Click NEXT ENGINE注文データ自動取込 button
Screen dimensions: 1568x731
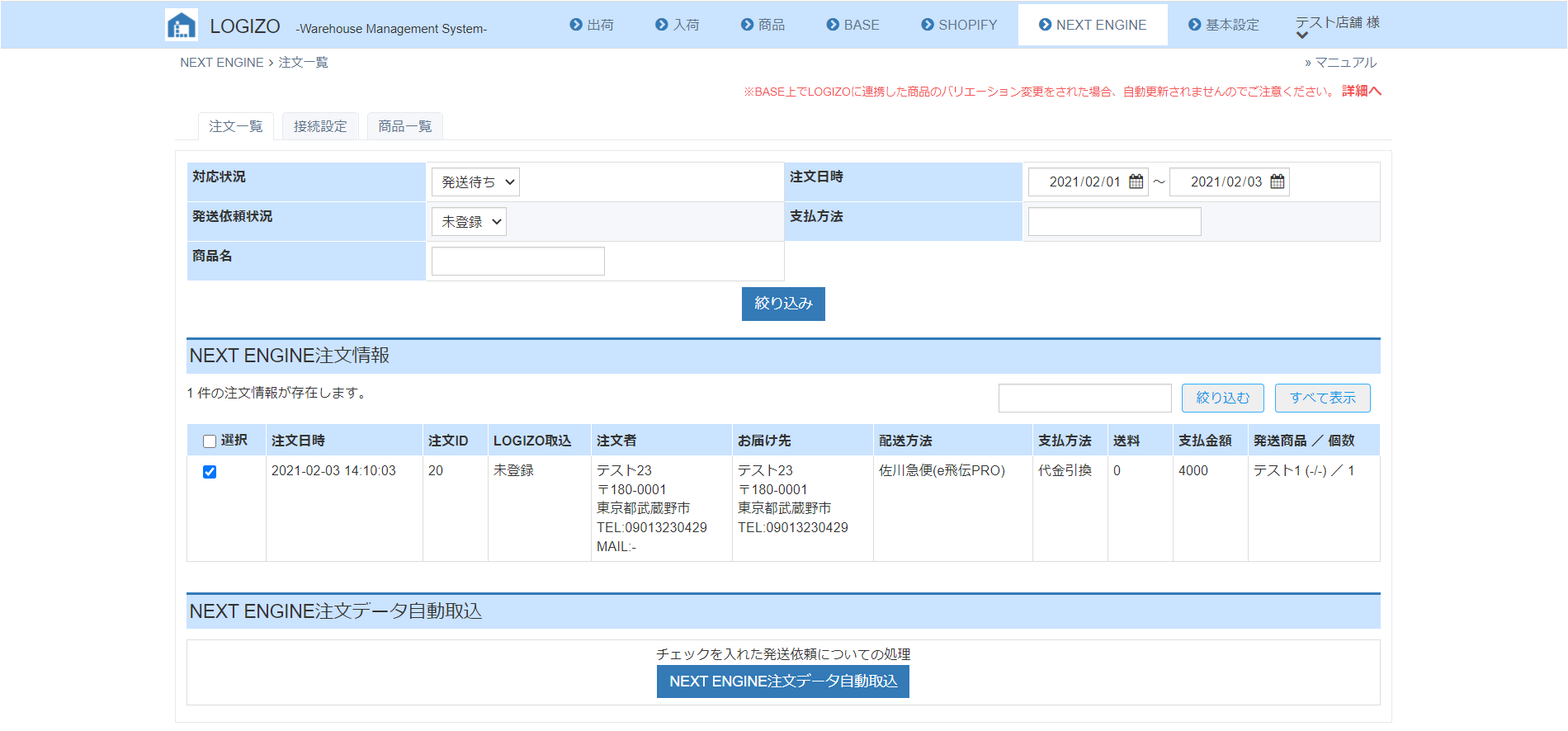tap(783, 681)
